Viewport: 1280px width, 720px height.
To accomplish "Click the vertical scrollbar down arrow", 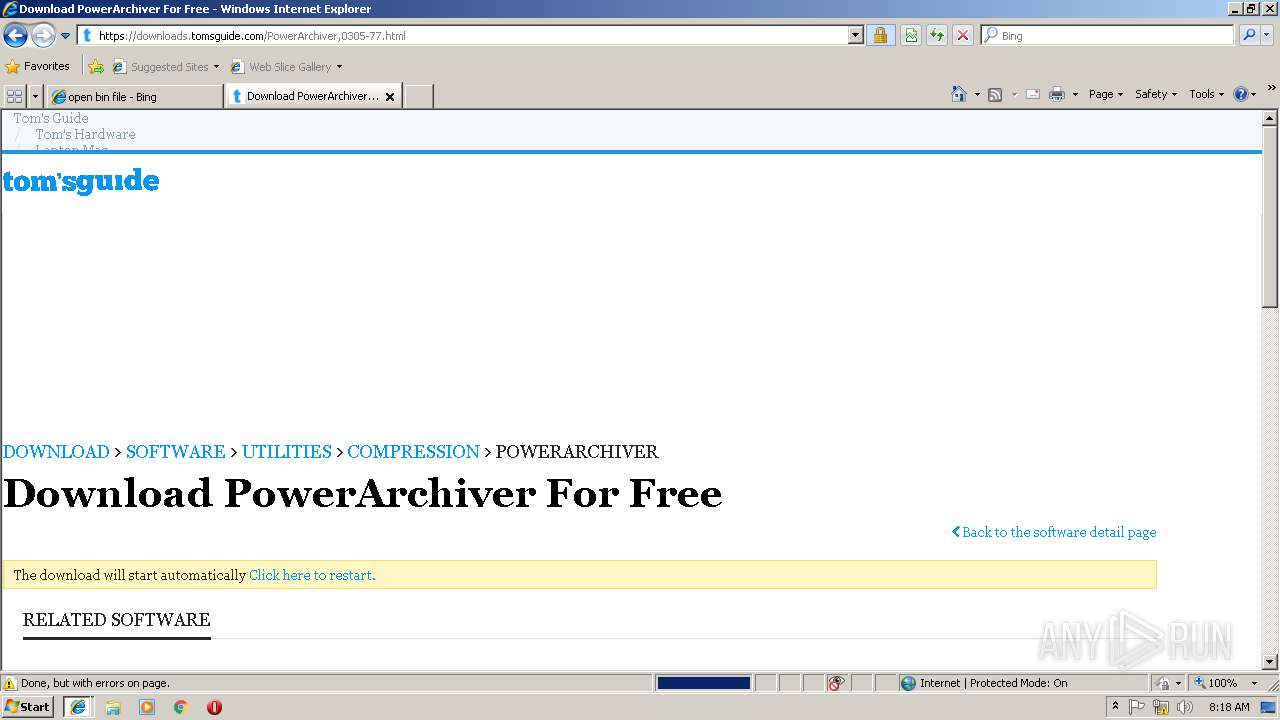I will (x=1270, y=661).
